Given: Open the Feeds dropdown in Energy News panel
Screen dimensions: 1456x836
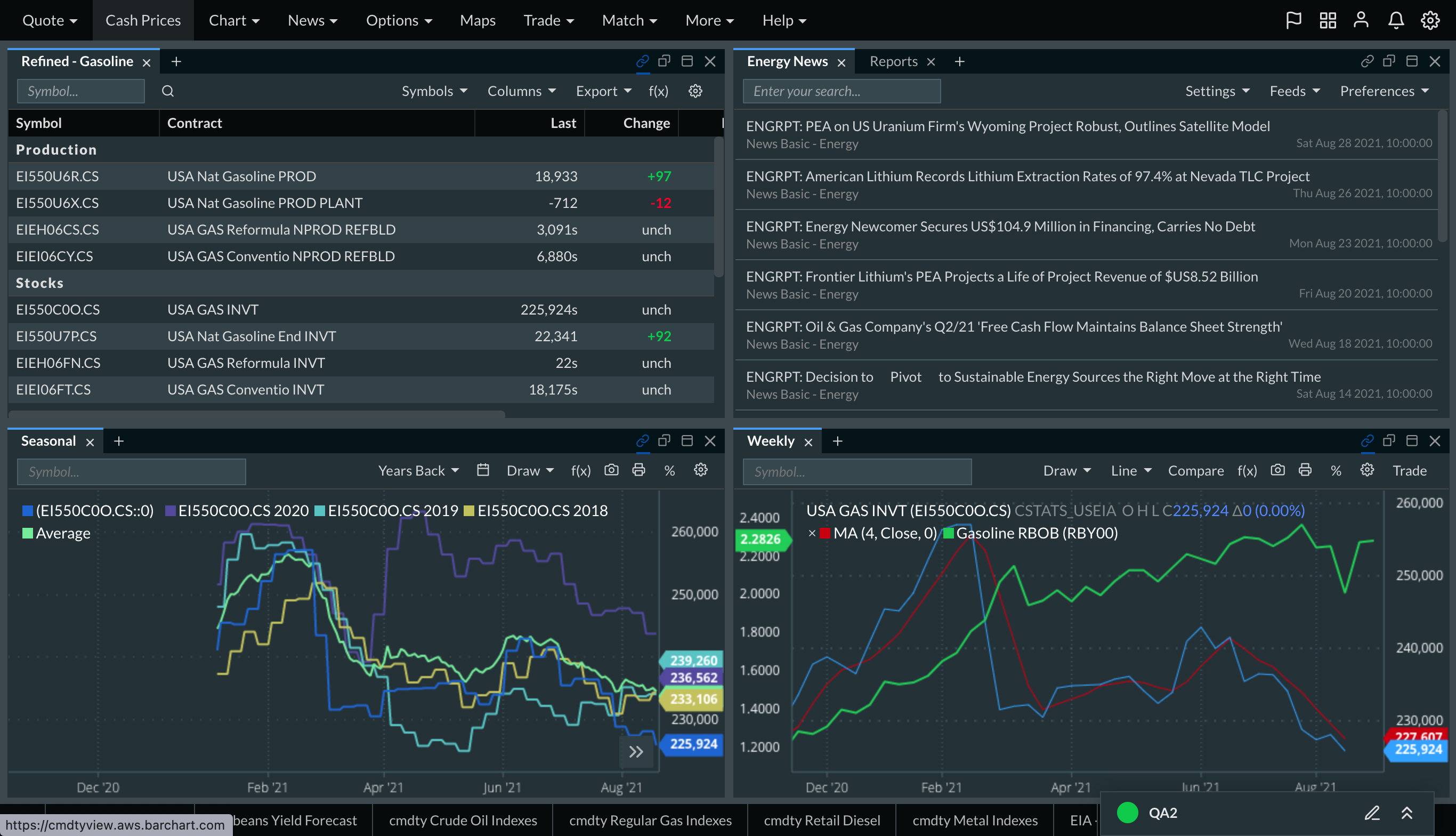Looking at the screenshot, I should (1292, 91).
